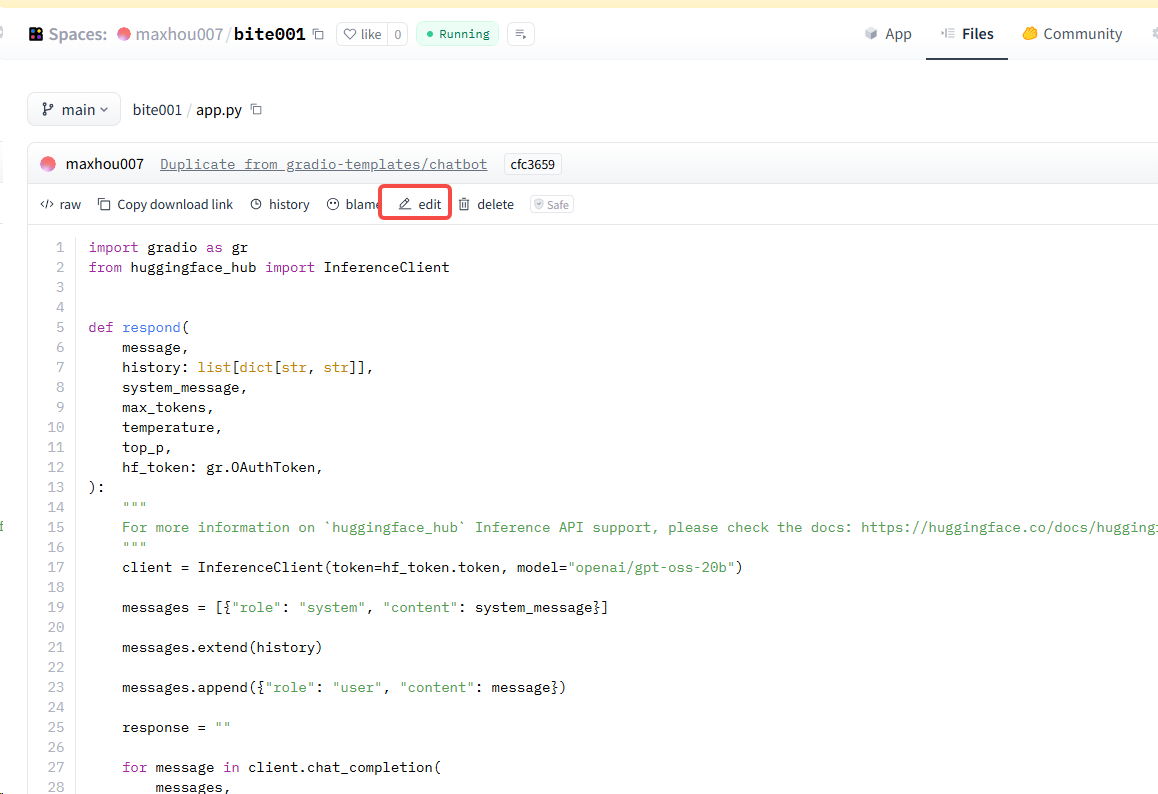The width and height of the screenshot is (1158, 794).
Task: Open the blame view
Action: (352, 205)
